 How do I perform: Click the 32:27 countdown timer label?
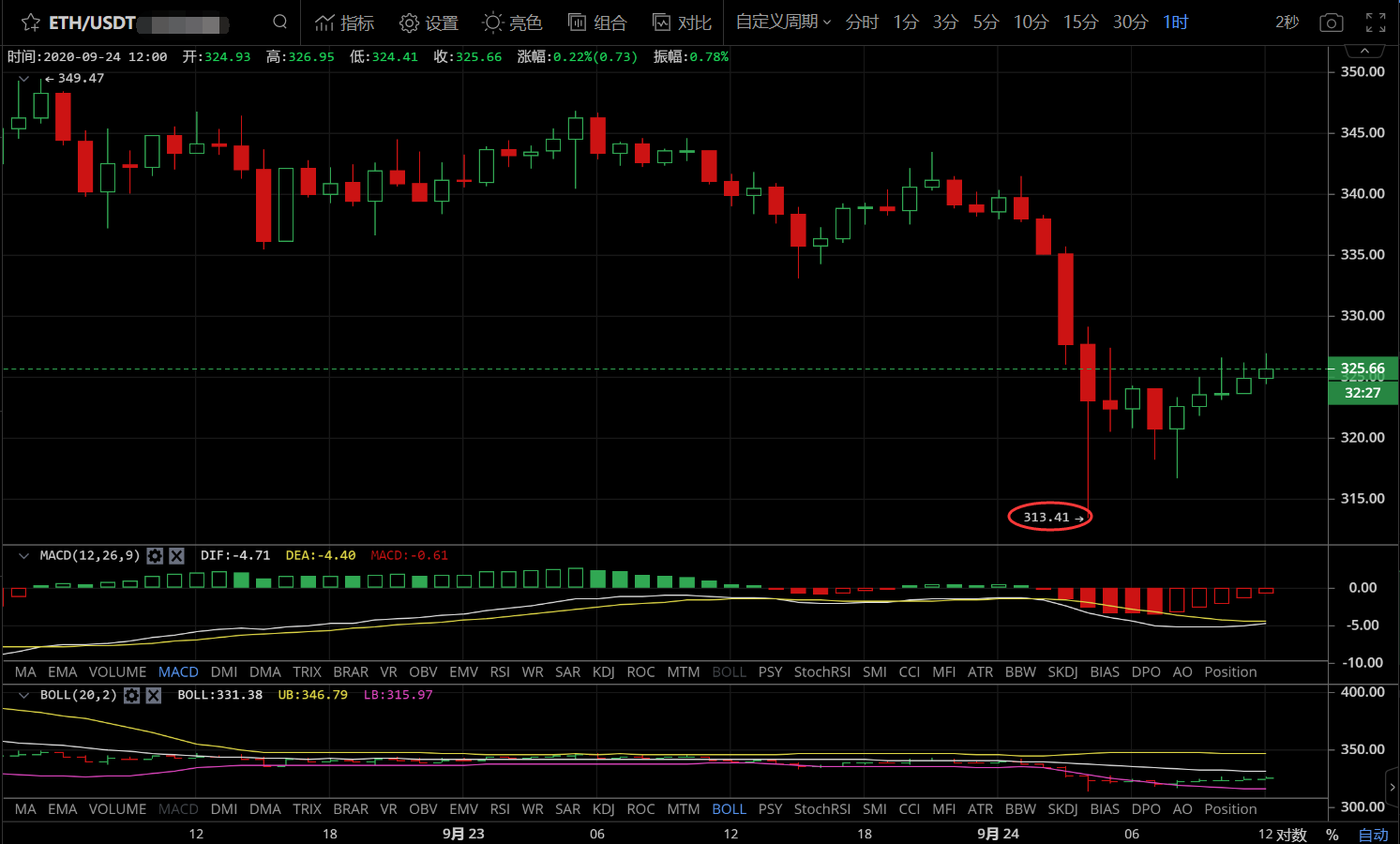[x=1362, y=393]
